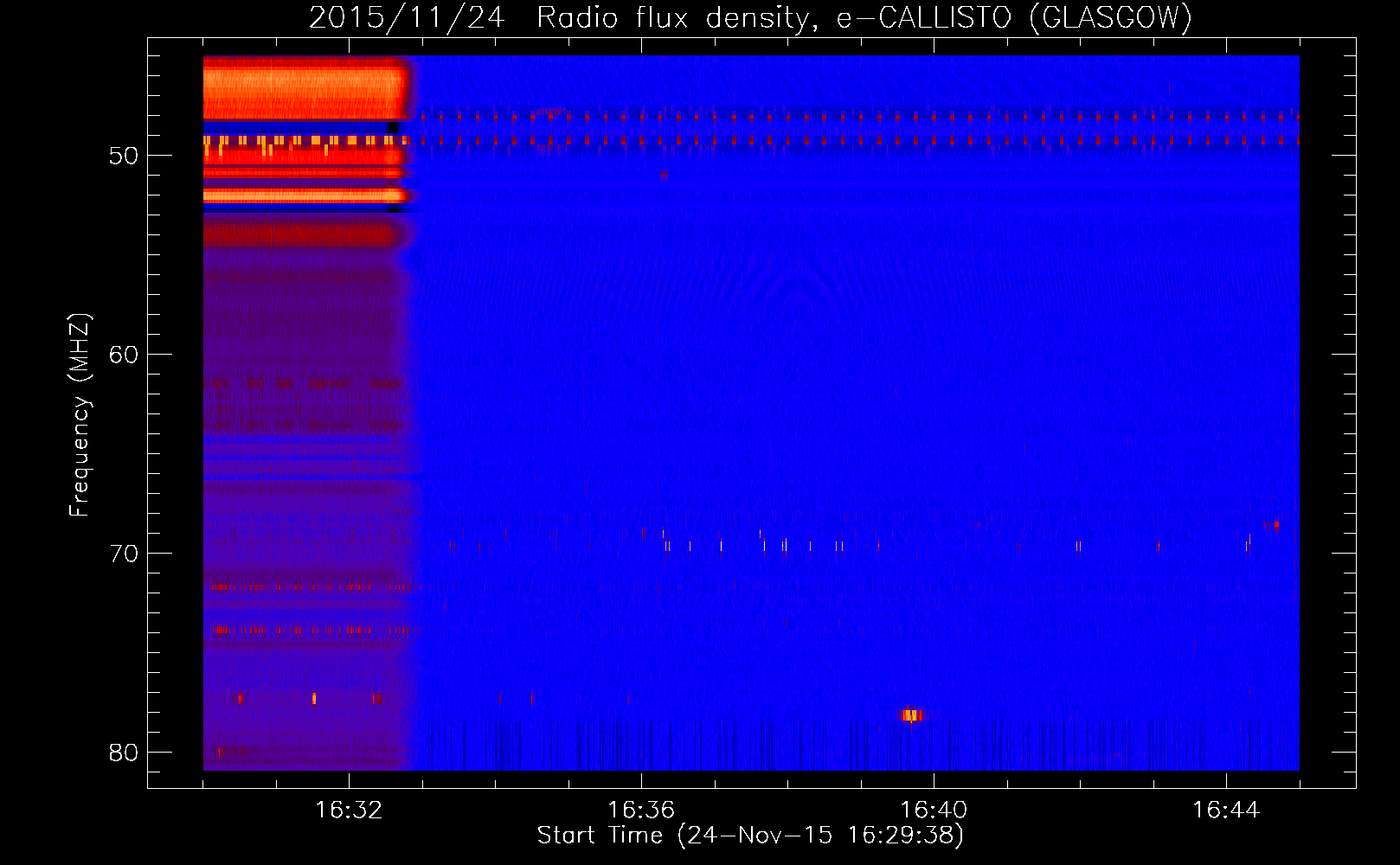Click the 16:32 time tick label

pyautogui.click(x=349, y=811)
